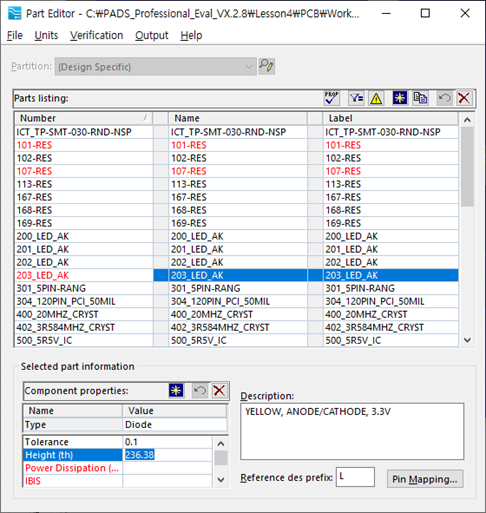Select 500_5R5V_IC in the Number column
Viewport: 486px width, 513px height.
(x=84, y=340)
